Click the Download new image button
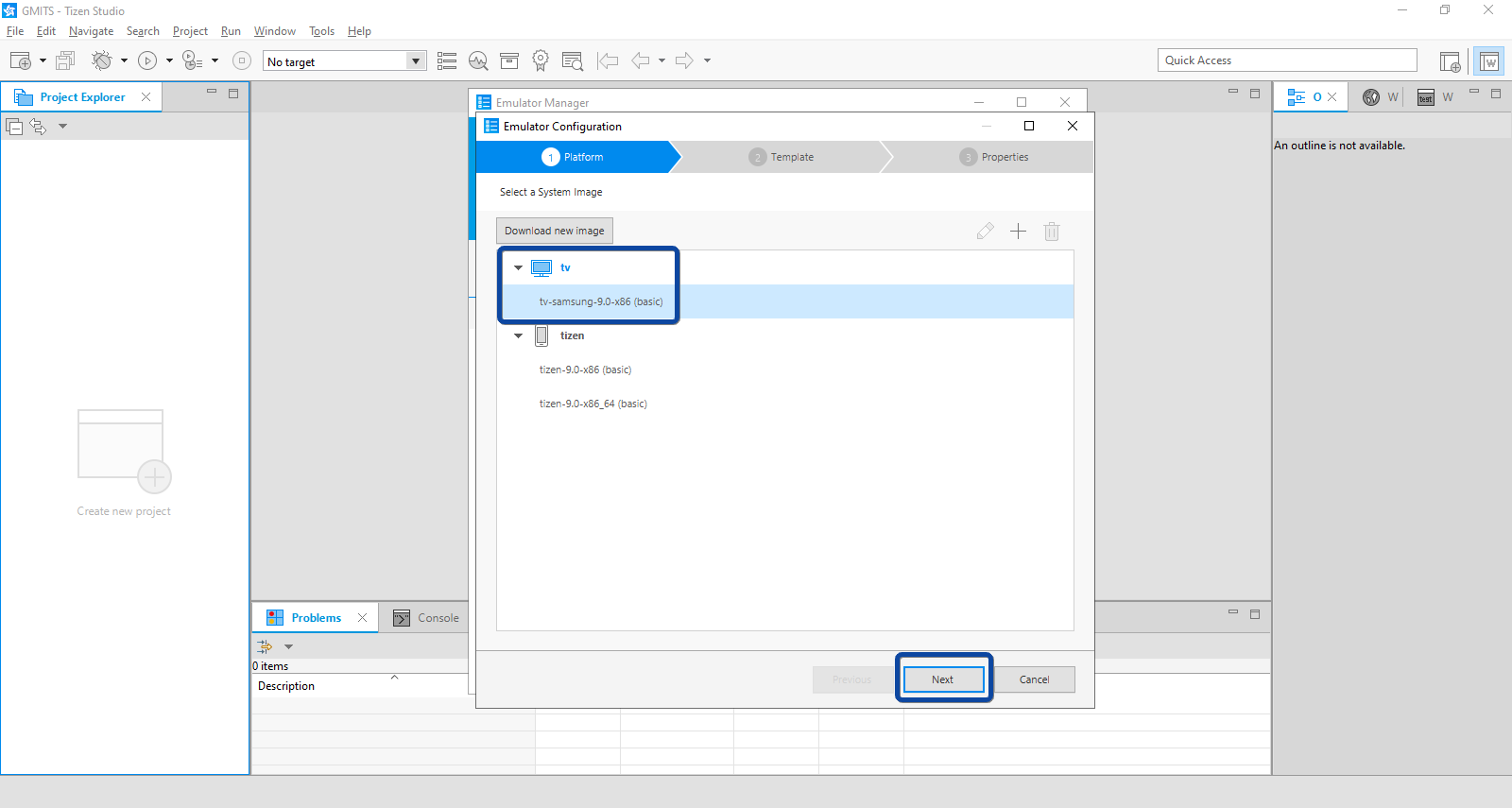1512x808 pixels. point(555,231)
